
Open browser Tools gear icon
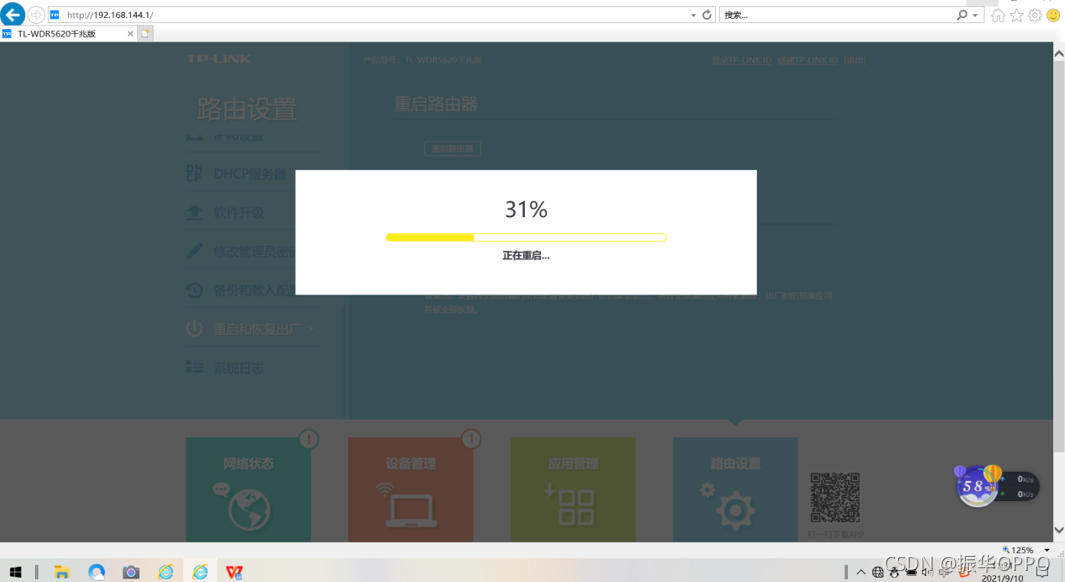point(1034,16)
